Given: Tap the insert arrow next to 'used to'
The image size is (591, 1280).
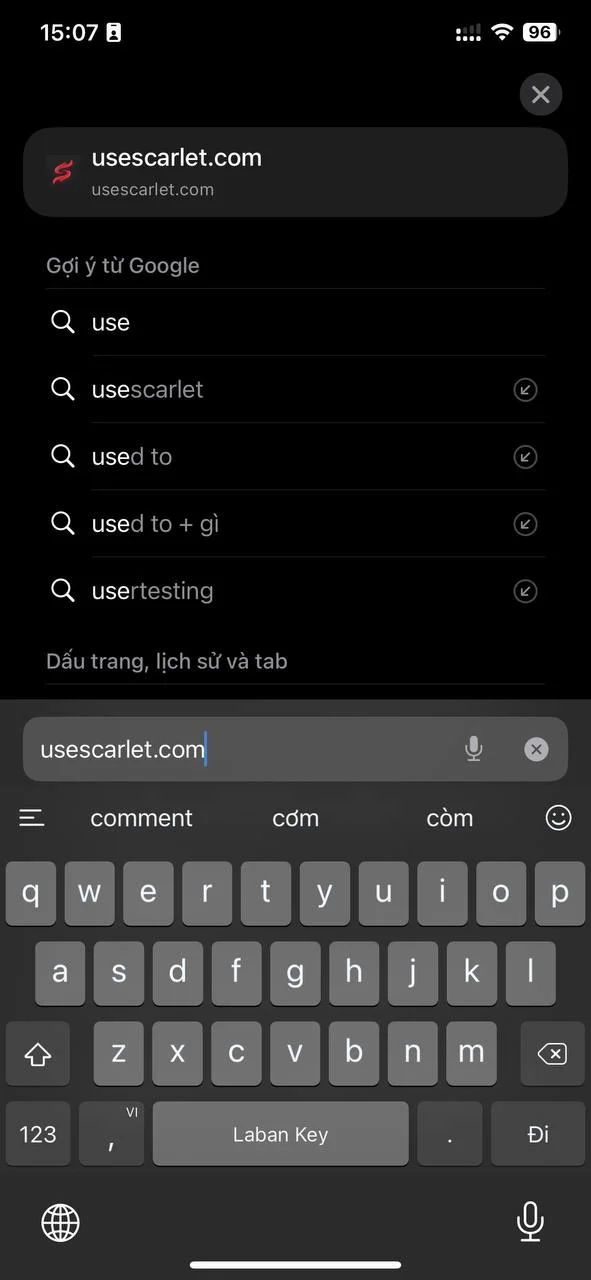Looking at the screenshot, I should coord(526,457).
